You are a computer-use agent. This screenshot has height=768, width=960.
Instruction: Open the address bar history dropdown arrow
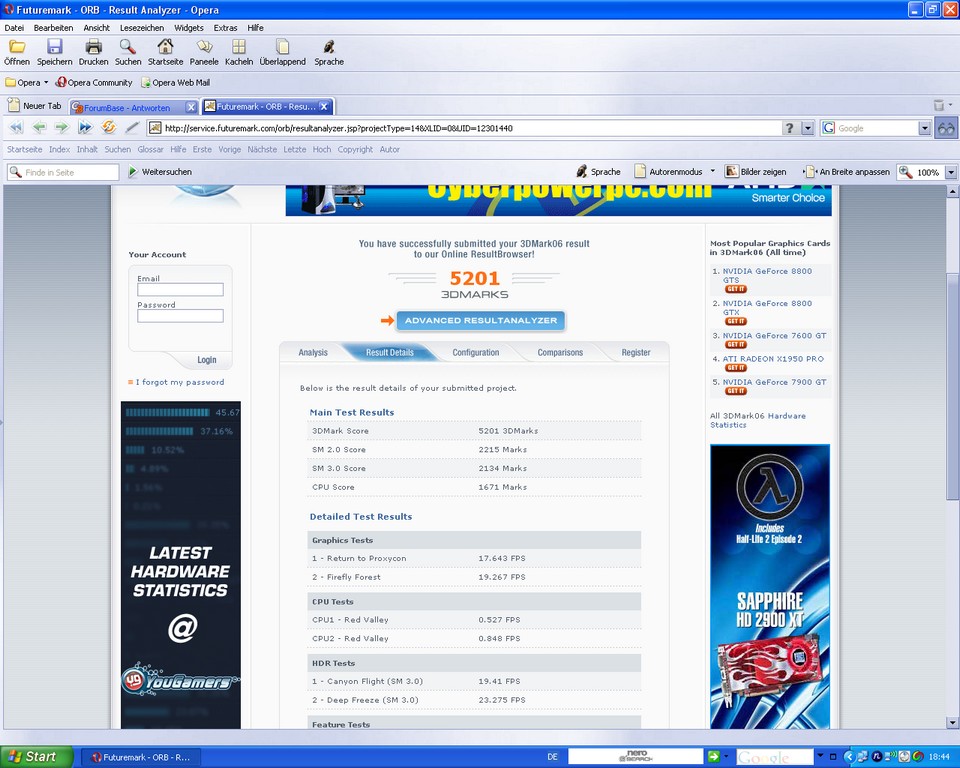pyautogui.click(x=808, y=128)
